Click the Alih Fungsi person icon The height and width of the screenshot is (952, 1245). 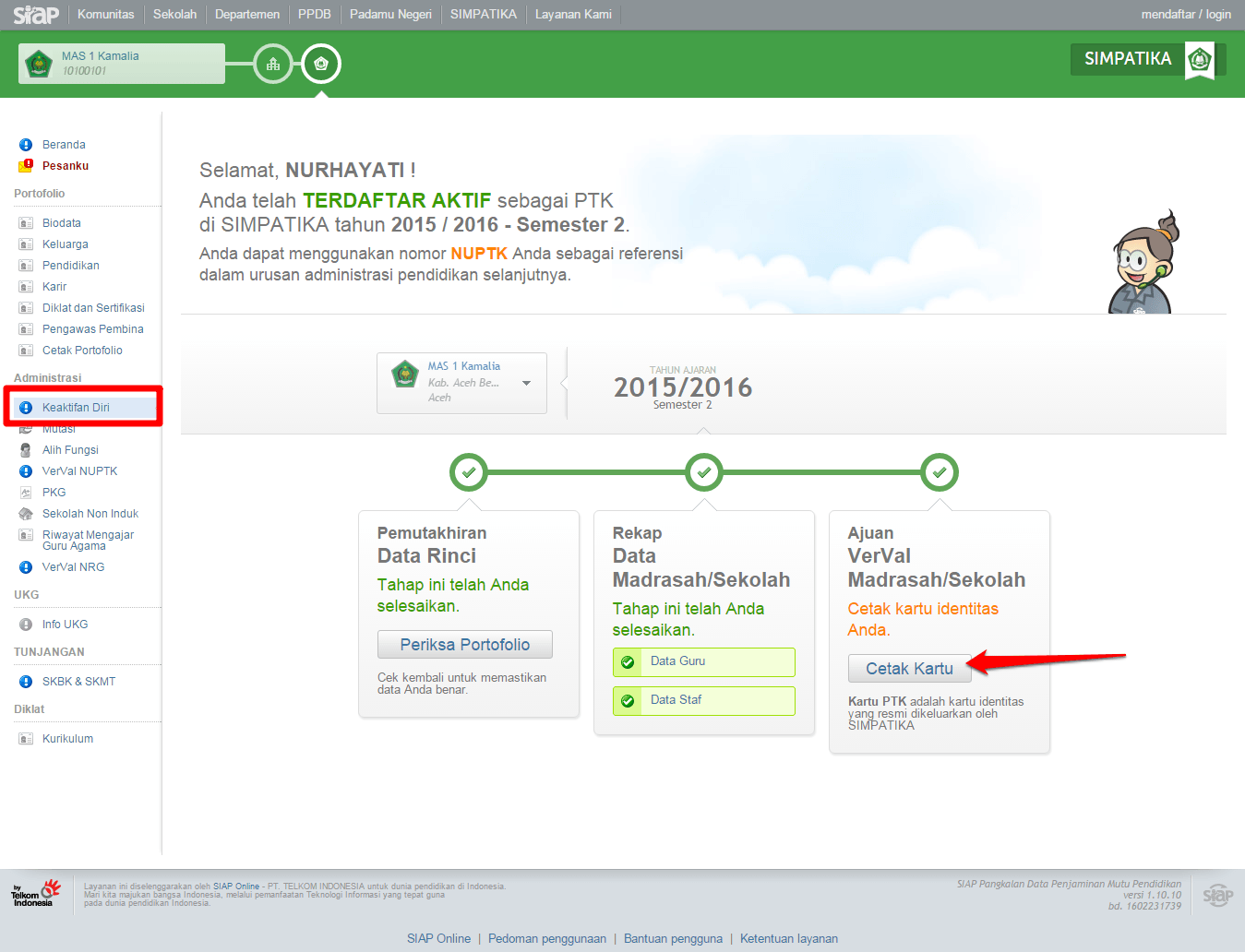26,450
